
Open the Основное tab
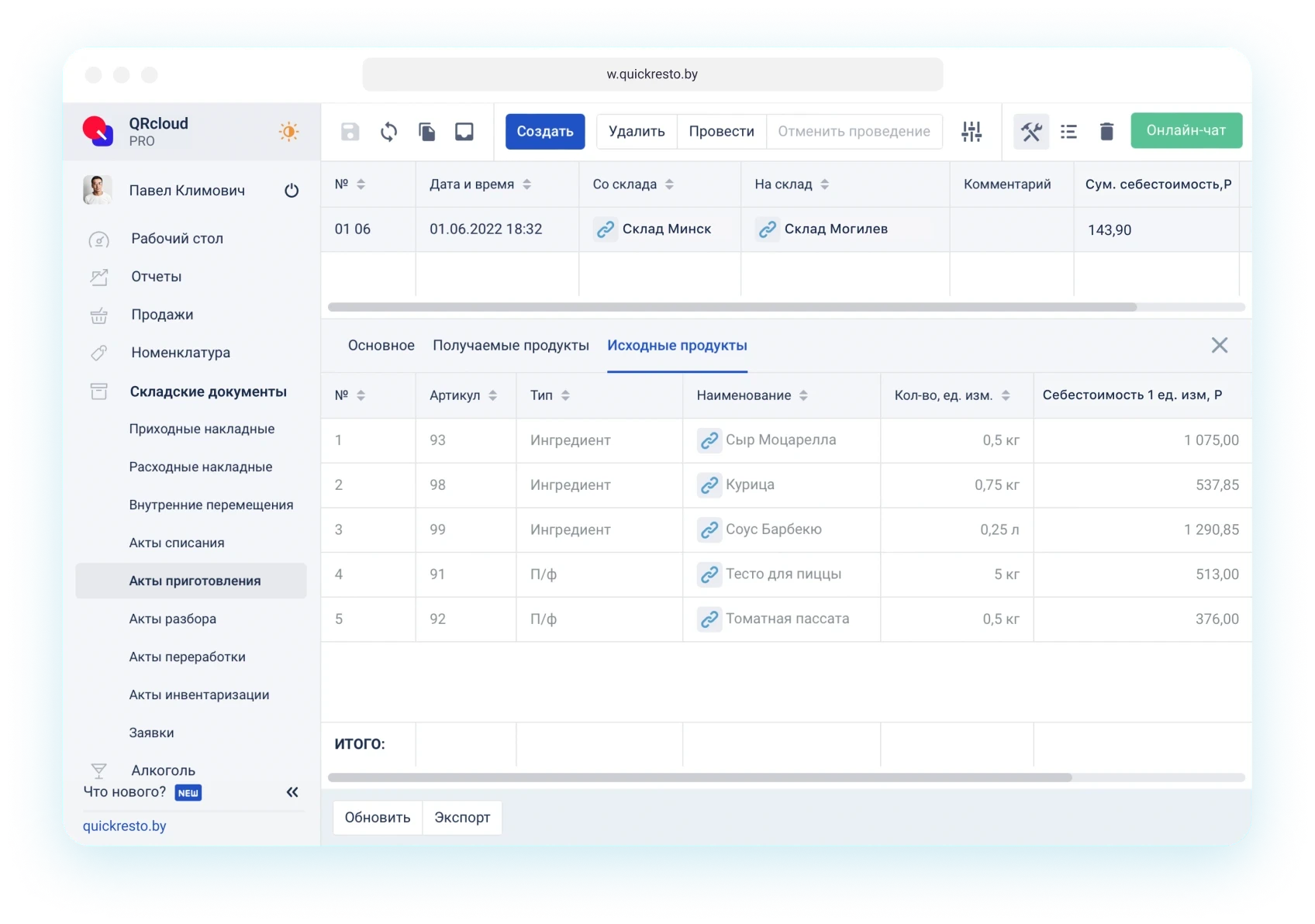click(381, 346)
